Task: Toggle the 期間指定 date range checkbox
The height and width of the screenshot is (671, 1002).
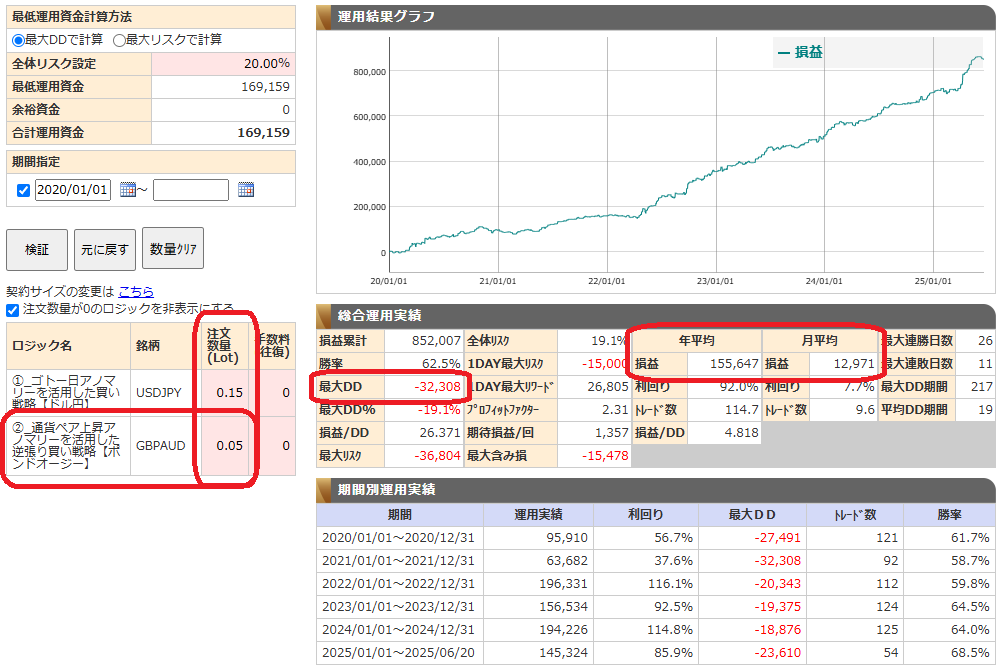Action: click(24, 191)
